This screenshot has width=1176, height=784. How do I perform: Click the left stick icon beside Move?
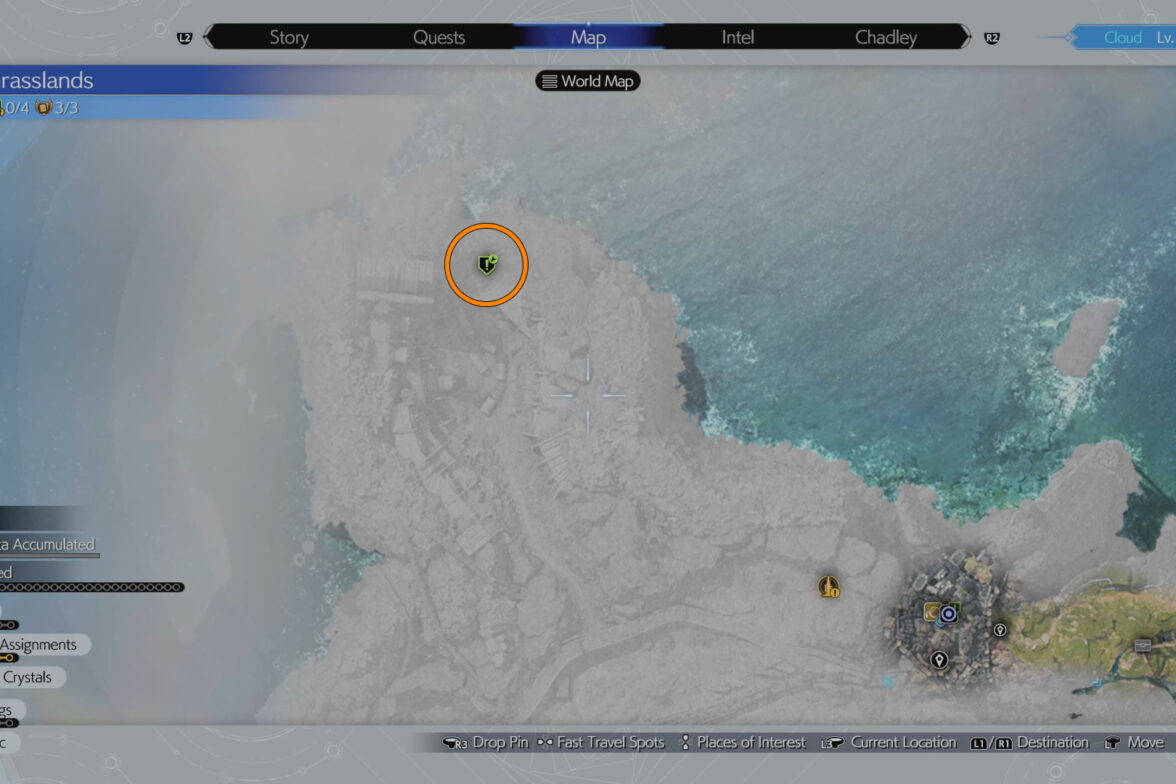(1113, 742)
